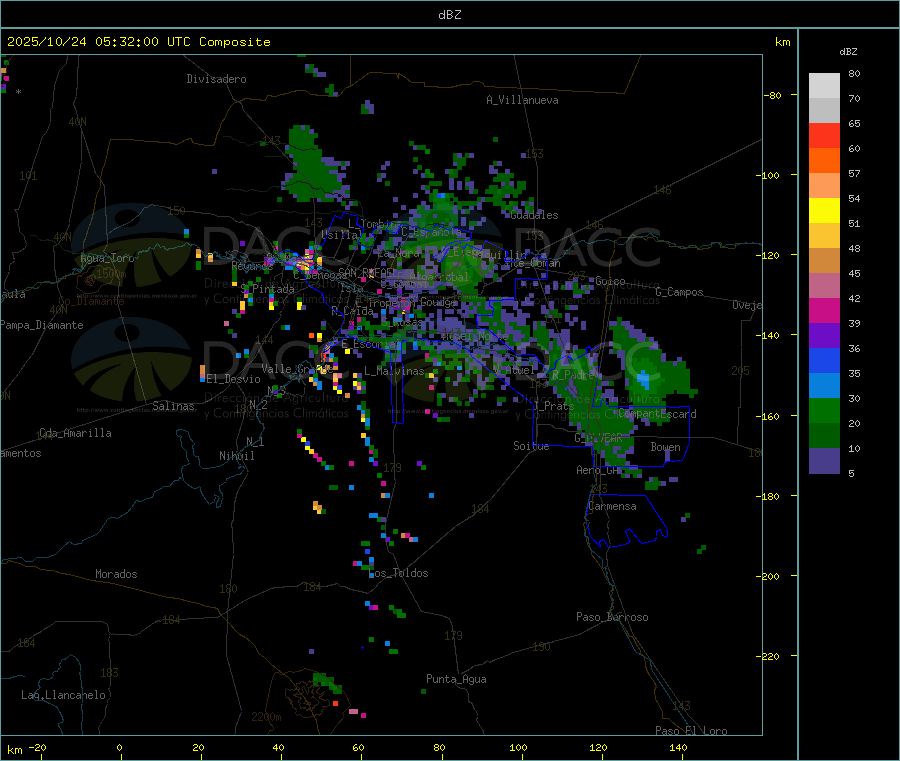
Task: Click the El_Desvio location label
Action: pyautogui.click(x=234, y=379)
